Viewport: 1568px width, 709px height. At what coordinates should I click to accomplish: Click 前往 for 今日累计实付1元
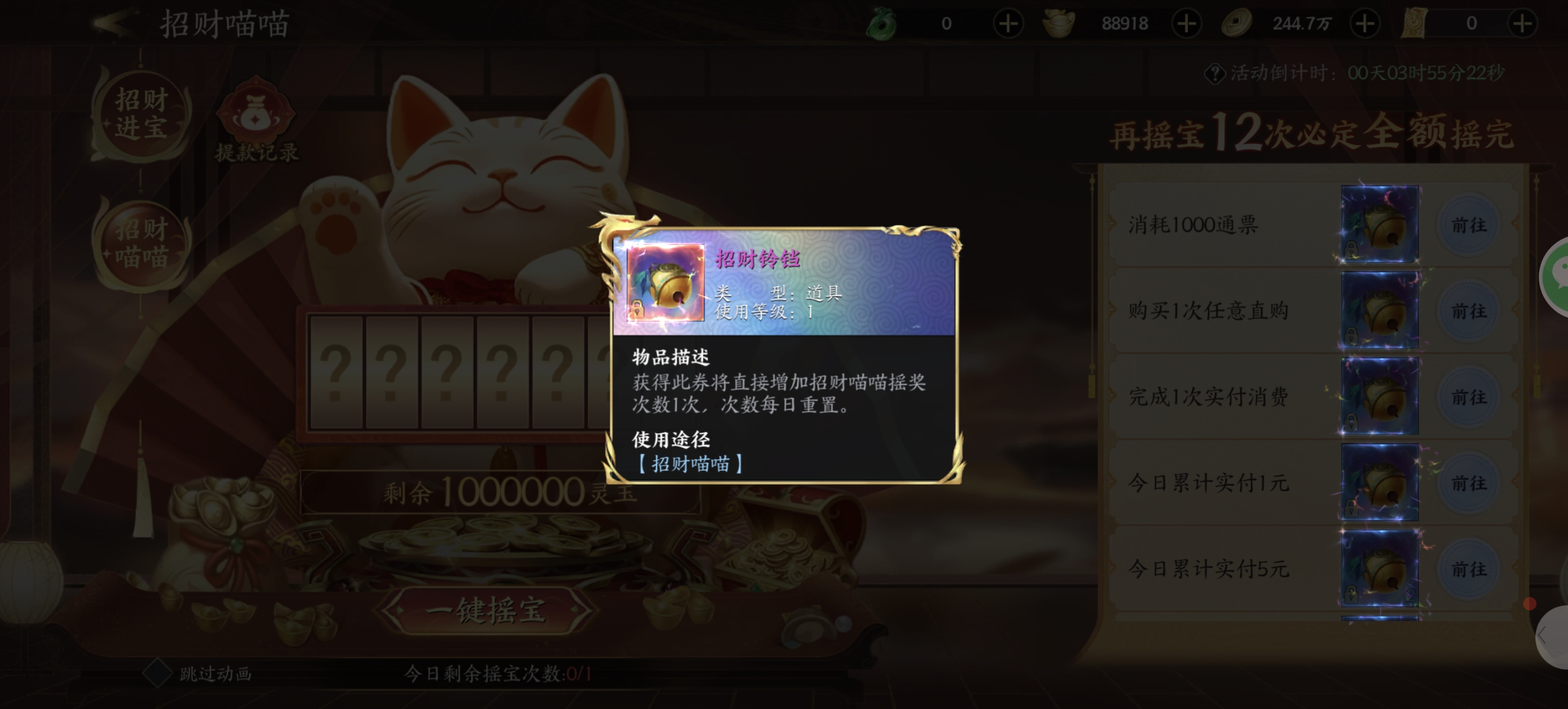(1468, 483)
